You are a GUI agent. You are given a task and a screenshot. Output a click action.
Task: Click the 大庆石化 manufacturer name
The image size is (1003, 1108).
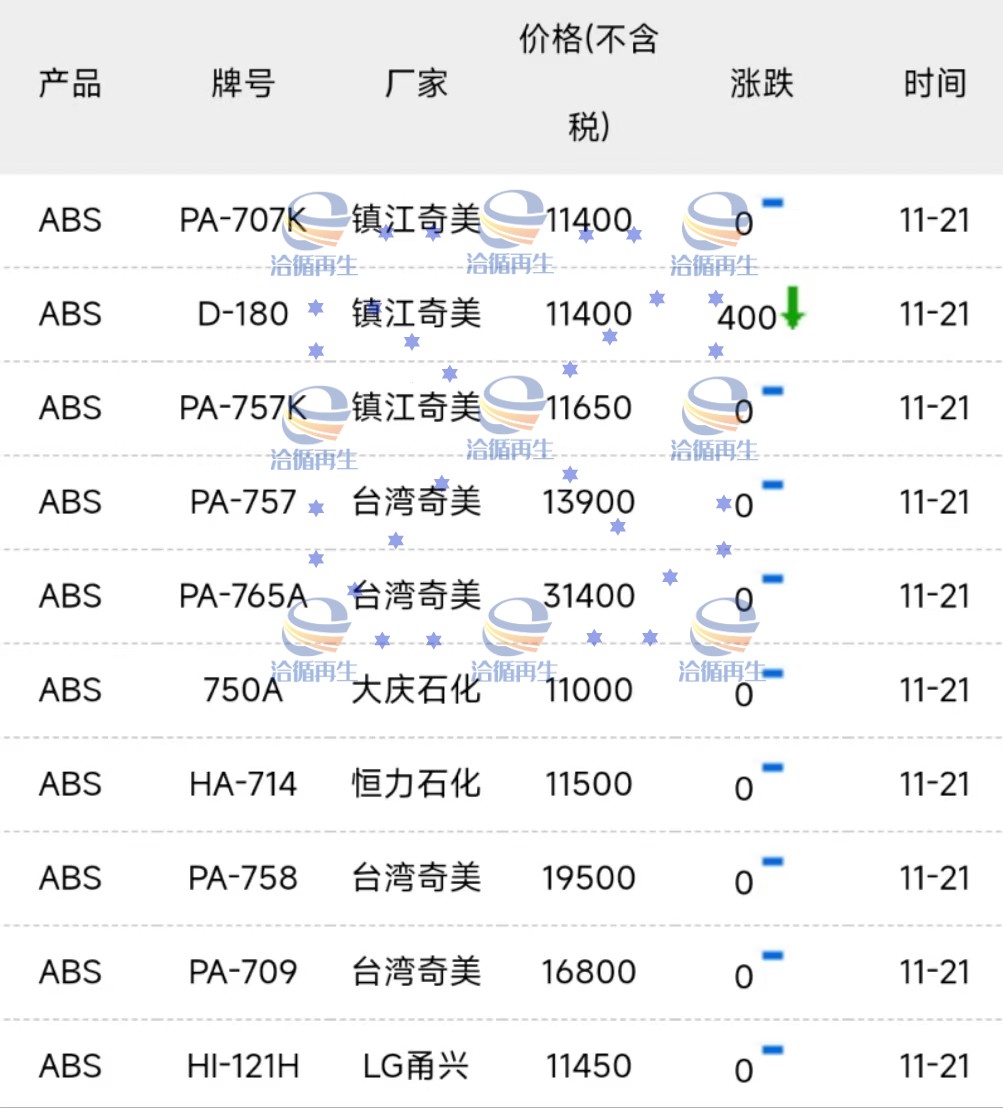pos(416,690)
